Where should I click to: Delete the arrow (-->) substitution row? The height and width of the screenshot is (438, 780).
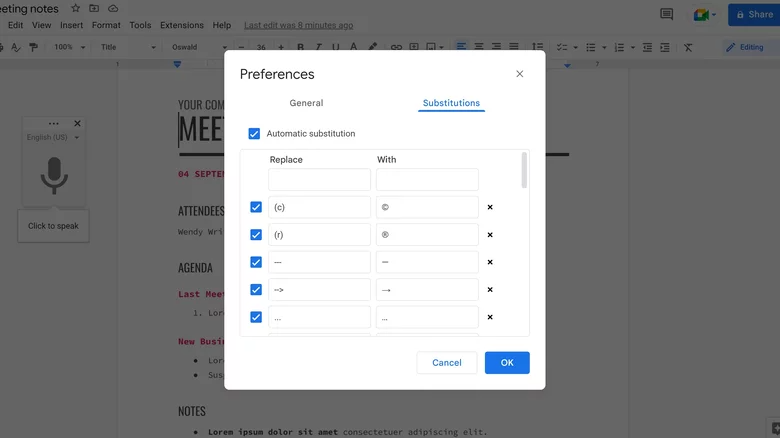click(x=490, y=290)
